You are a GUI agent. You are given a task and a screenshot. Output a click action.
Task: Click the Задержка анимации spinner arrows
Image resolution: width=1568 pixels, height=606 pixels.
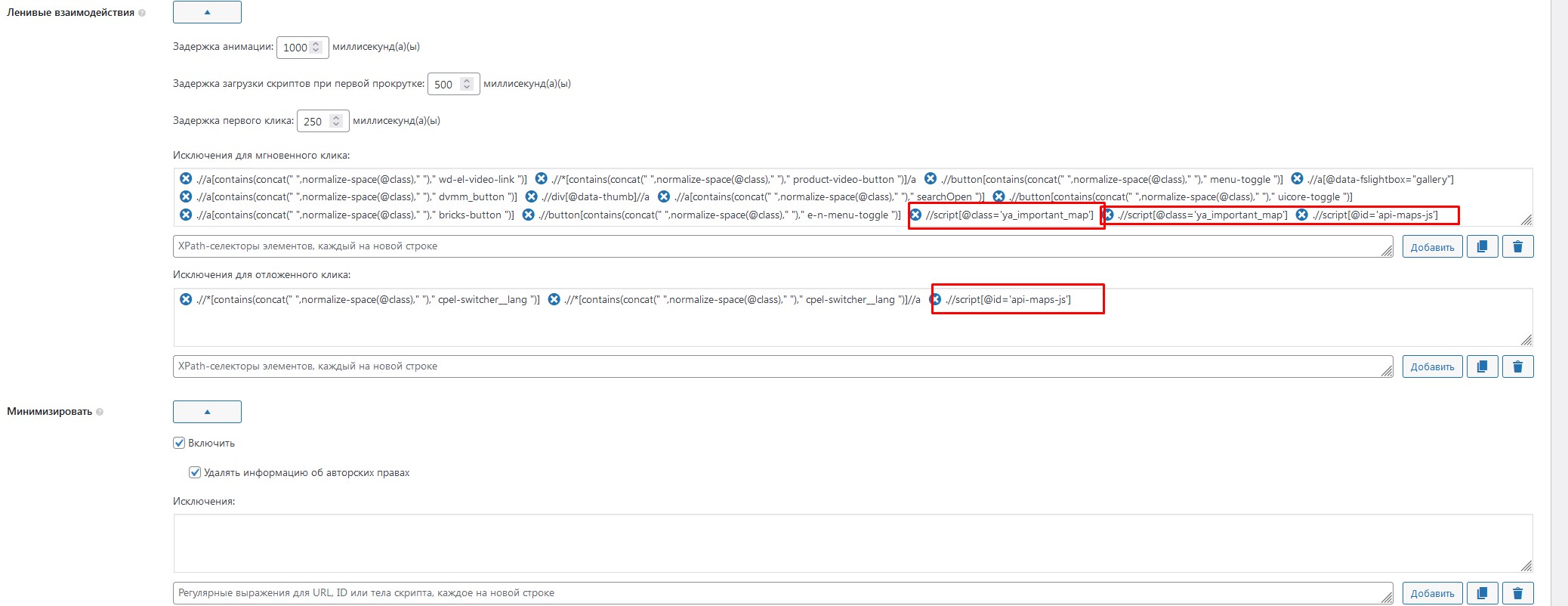coord(316,47)
